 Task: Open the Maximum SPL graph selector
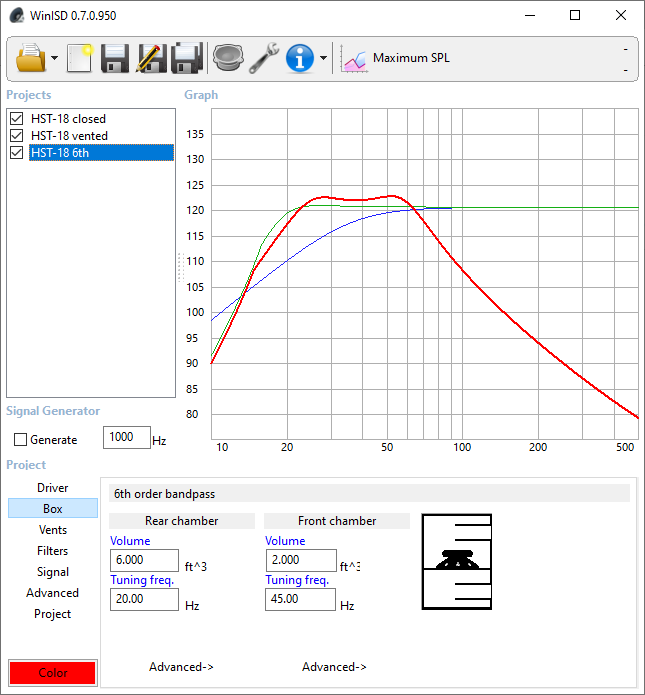pos(411,58)
